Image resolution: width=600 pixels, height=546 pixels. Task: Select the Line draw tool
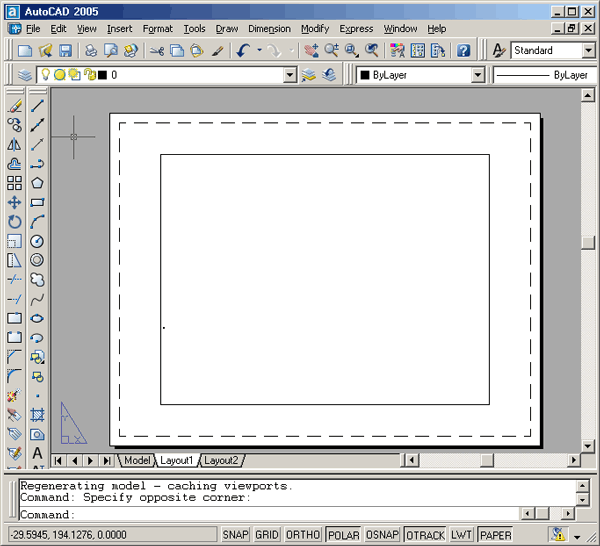tap(37, 106)
